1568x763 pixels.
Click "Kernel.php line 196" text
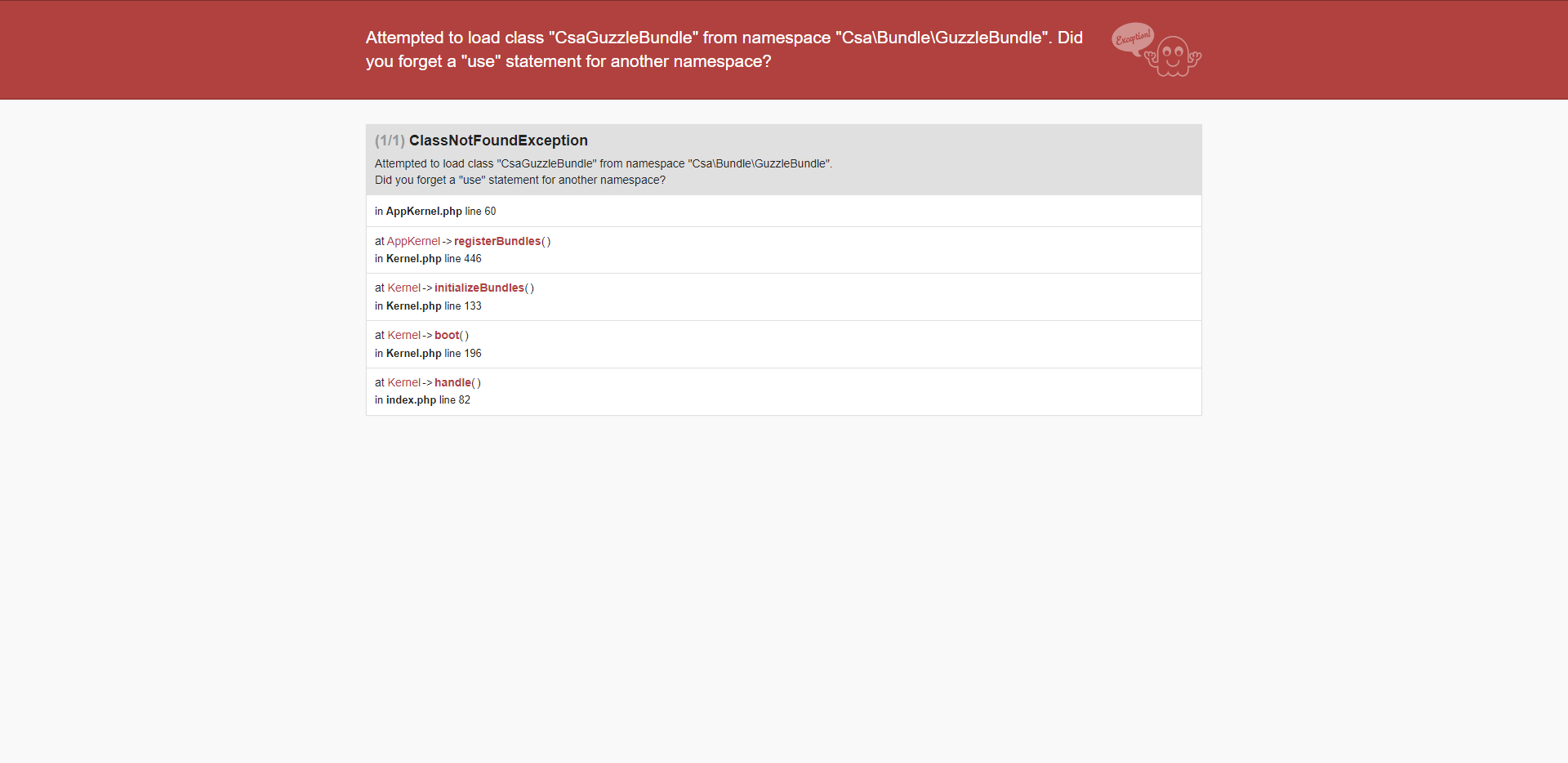[x=434, y=353]
